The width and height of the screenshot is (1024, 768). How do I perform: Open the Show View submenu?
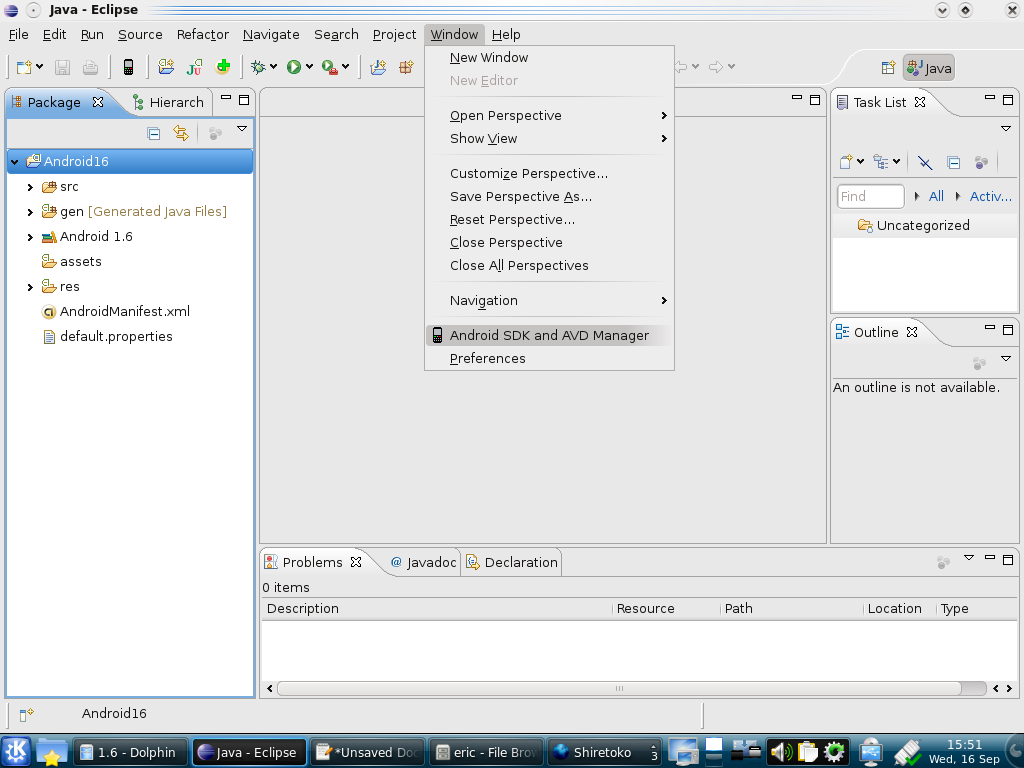tap(549, 138)
